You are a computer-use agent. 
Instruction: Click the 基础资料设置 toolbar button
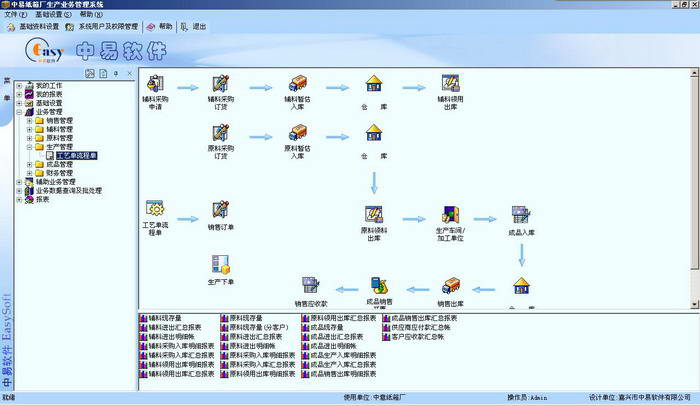(33, 27)
